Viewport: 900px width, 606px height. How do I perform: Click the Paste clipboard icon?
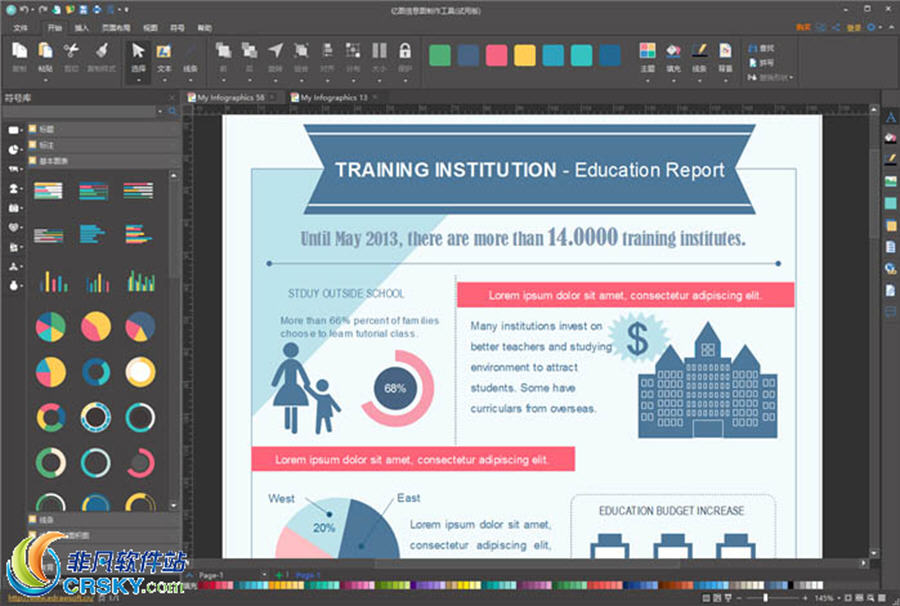[x=45, y=51]
